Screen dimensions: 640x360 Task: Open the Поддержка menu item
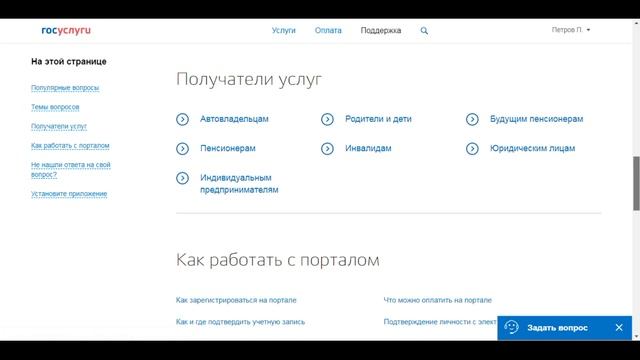(x=381, y=30)
